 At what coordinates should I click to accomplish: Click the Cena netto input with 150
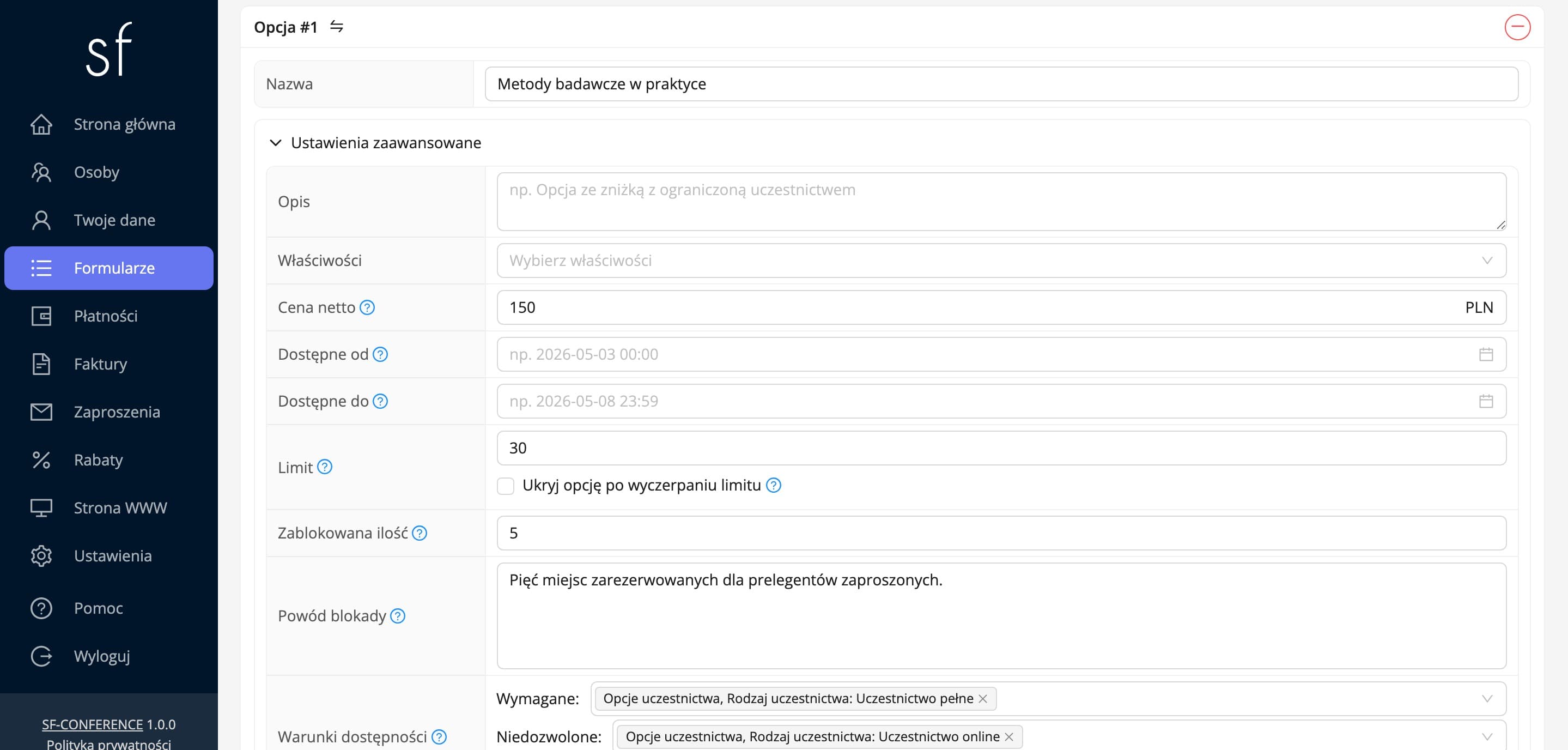click(1001, 307)
